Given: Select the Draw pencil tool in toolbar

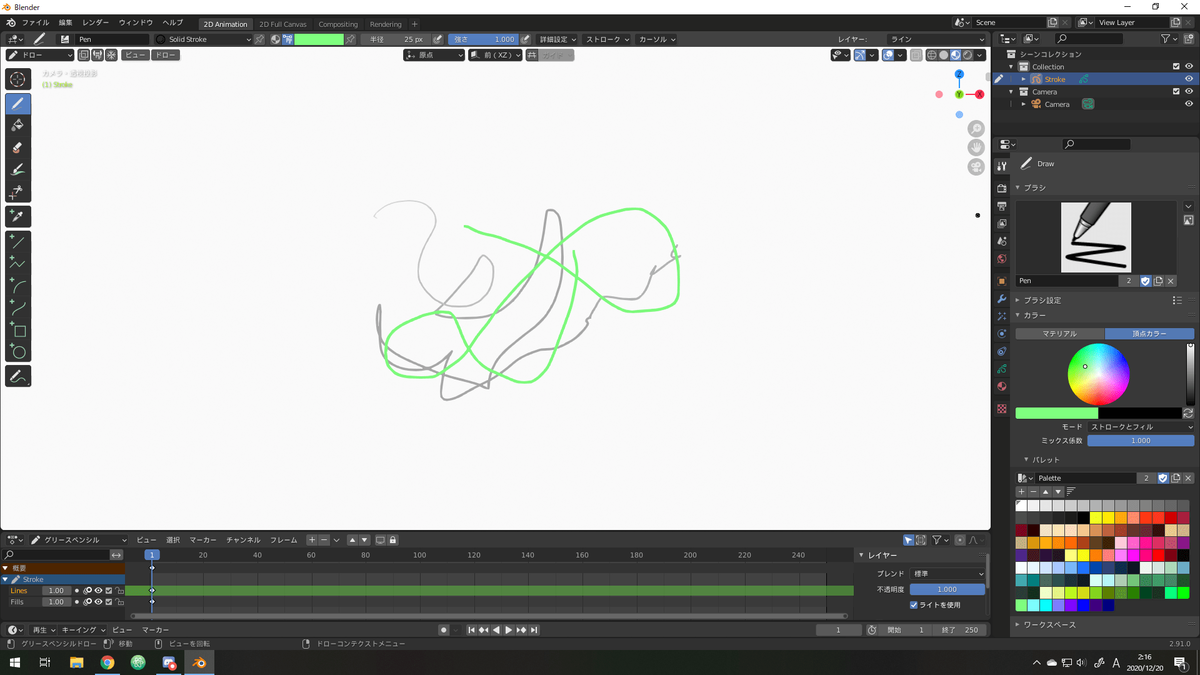Looking at the screenshot, I should (18, 103).
